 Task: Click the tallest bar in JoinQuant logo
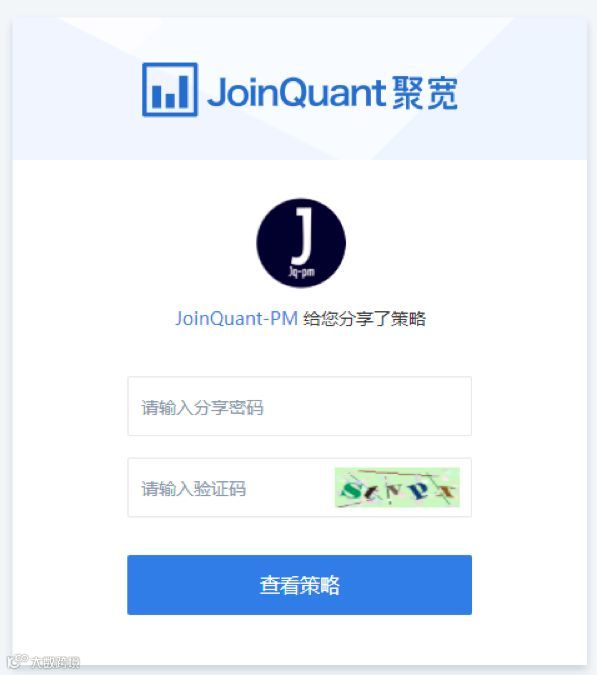183,92
